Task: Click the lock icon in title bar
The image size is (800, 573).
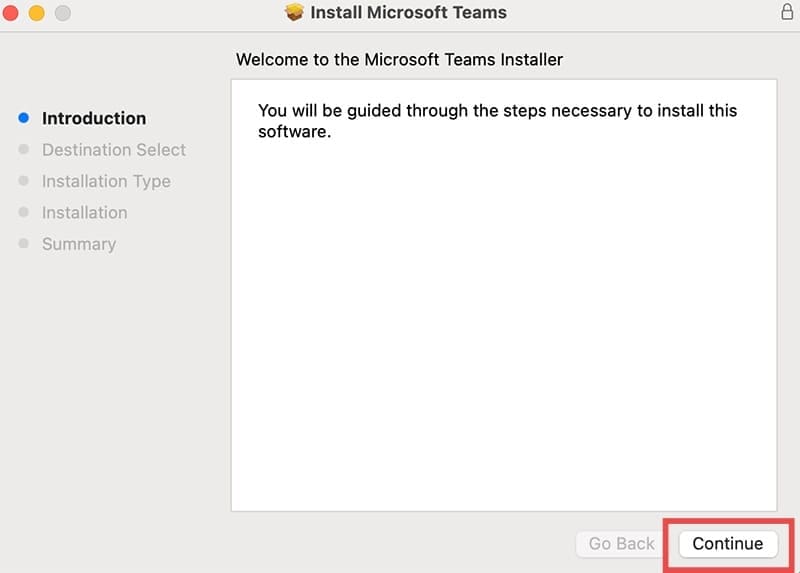Action: coord(786,12)
